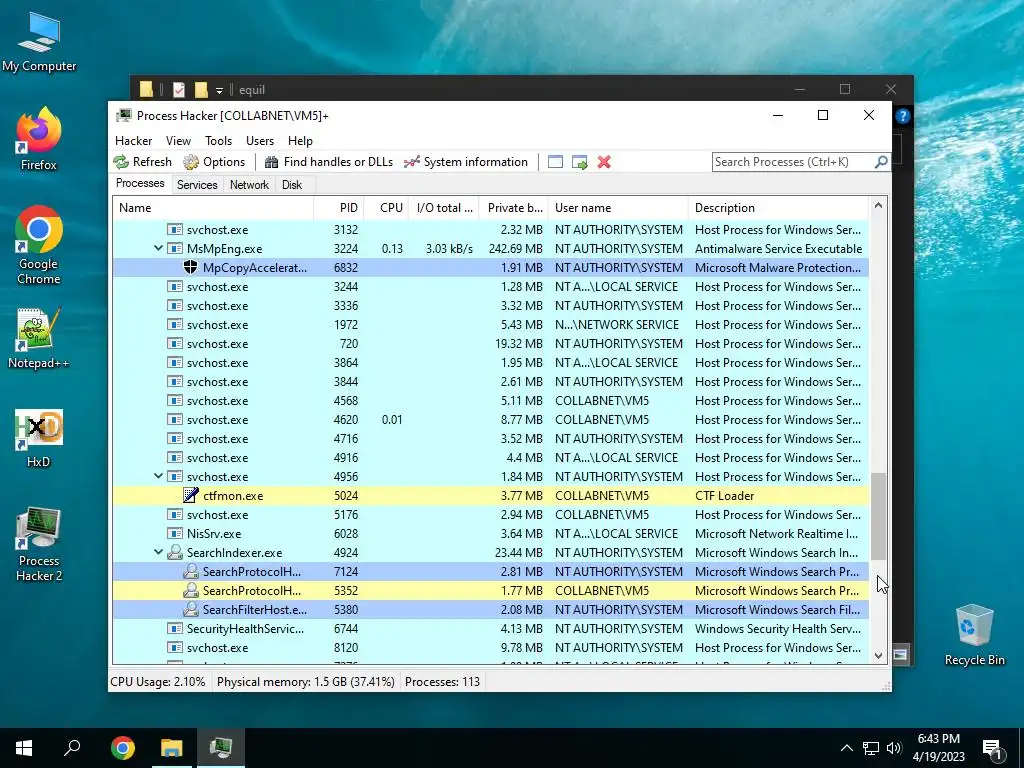
Task: Select SearchProtocolH... row with PID 7124
Action: pos(490,571)
